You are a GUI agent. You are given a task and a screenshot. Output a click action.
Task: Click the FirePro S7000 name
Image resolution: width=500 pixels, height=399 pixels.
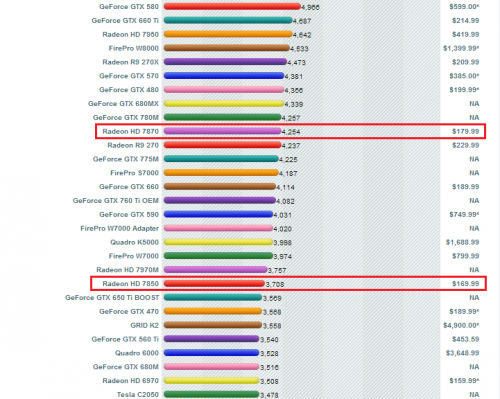coord(134,173)
